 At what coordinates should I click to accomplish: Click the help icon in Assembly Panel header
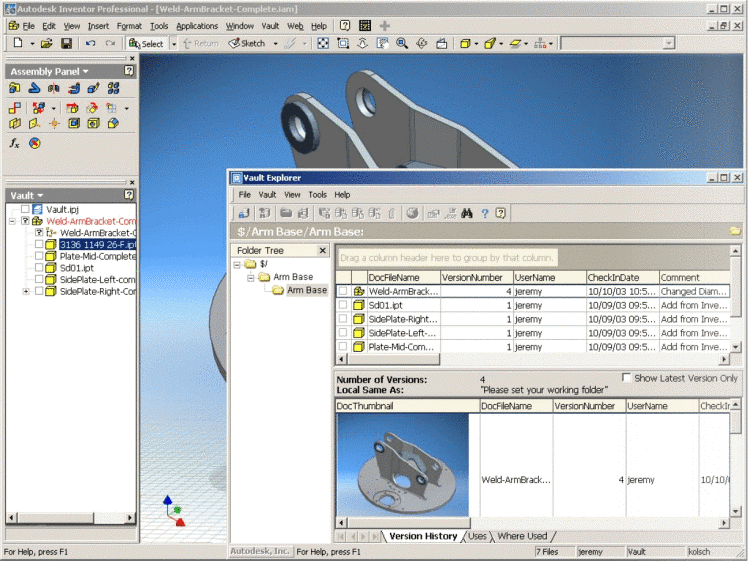point(129,71)
